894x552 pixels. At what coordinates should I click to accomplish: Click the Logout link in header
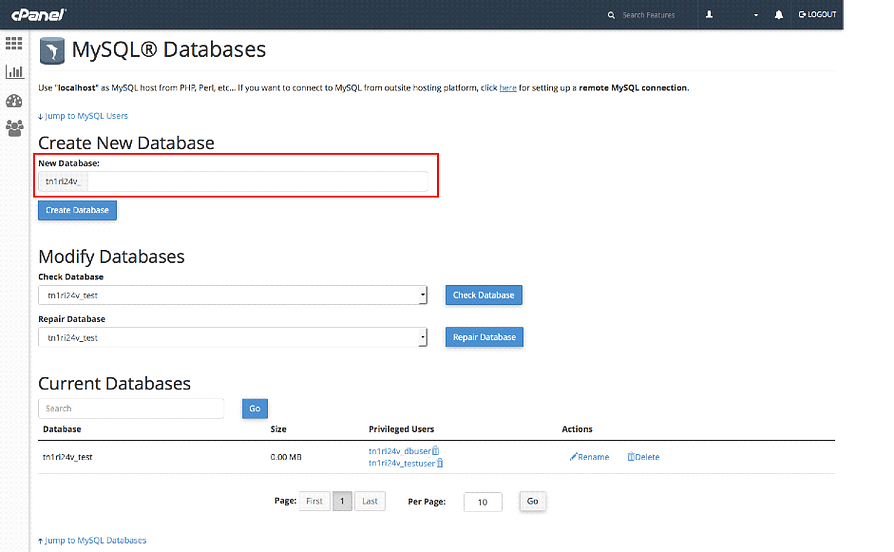(x=816, y=15)
